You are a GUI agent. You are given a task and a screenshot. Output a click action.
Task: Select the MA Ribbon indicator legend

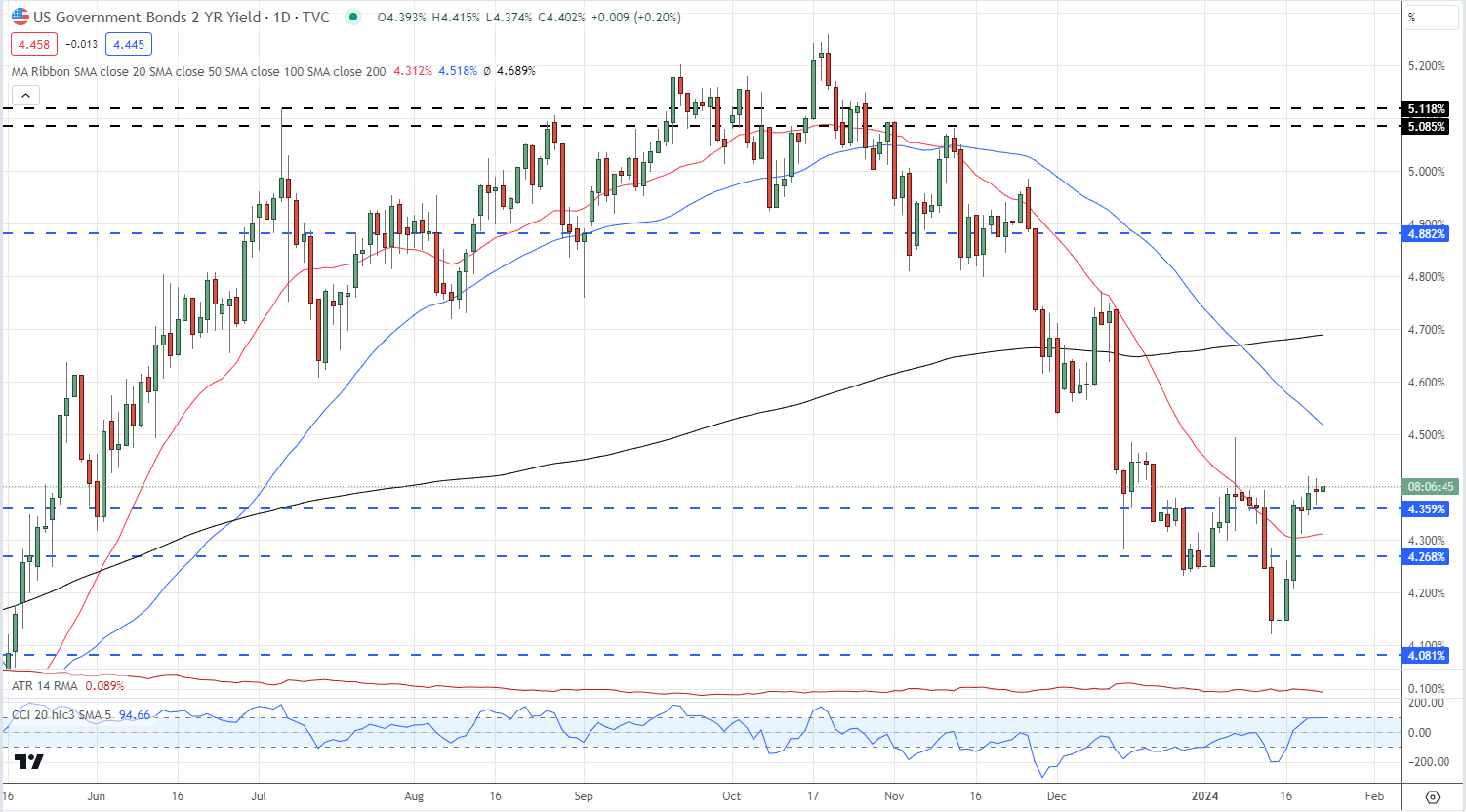[198, 71]
